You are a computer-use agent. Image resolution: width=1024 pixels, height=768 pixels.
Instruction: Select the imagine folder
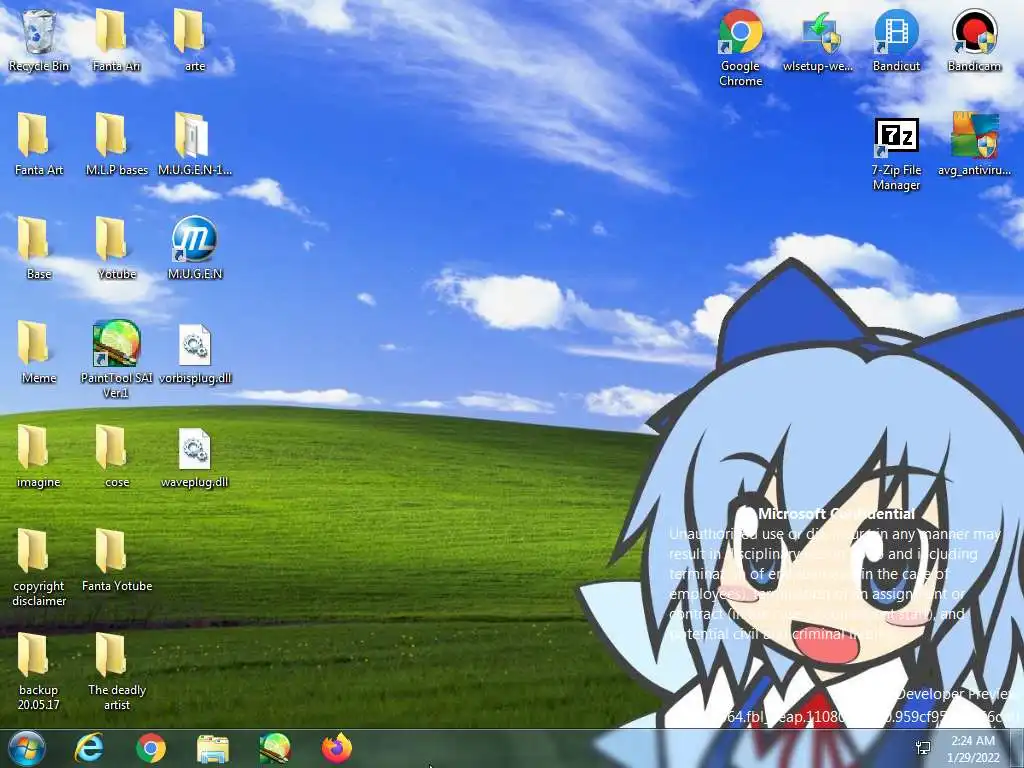click(39, 456)
